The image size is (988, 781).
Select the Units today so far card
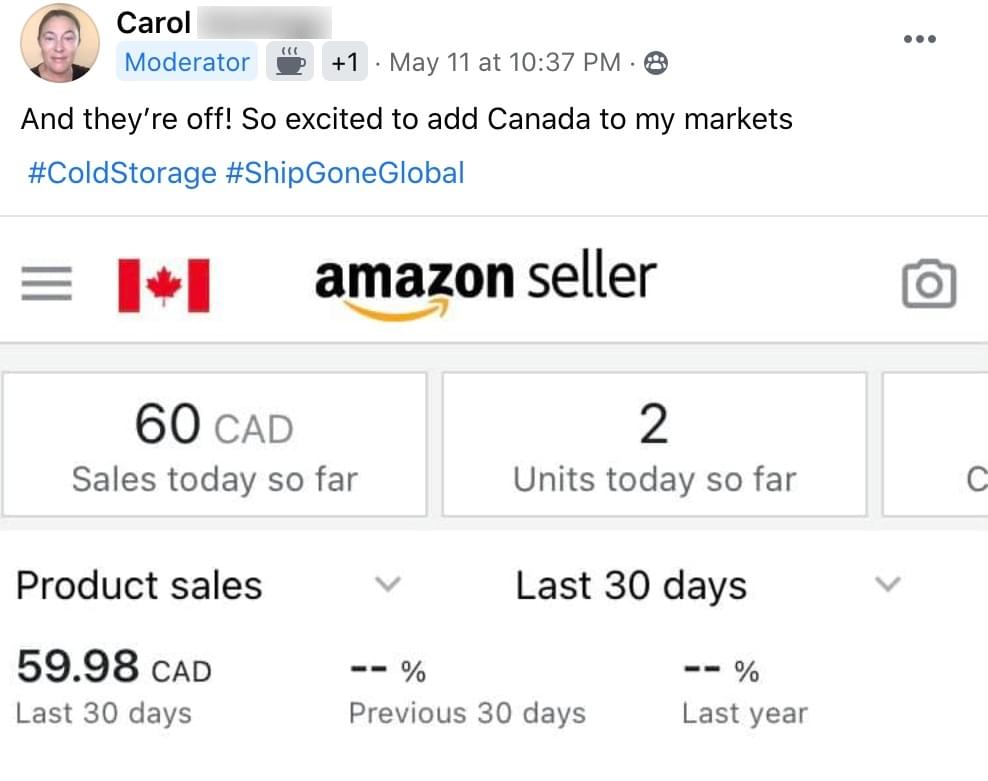(654, 445)
